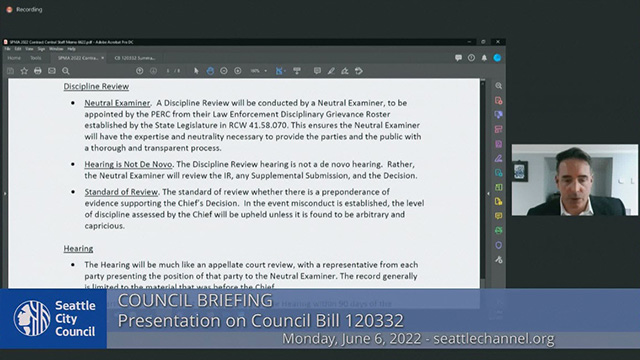640x360 pixels.
Task: Click the "Neutral Examiner" underlined text
Action: coord(117,103)
